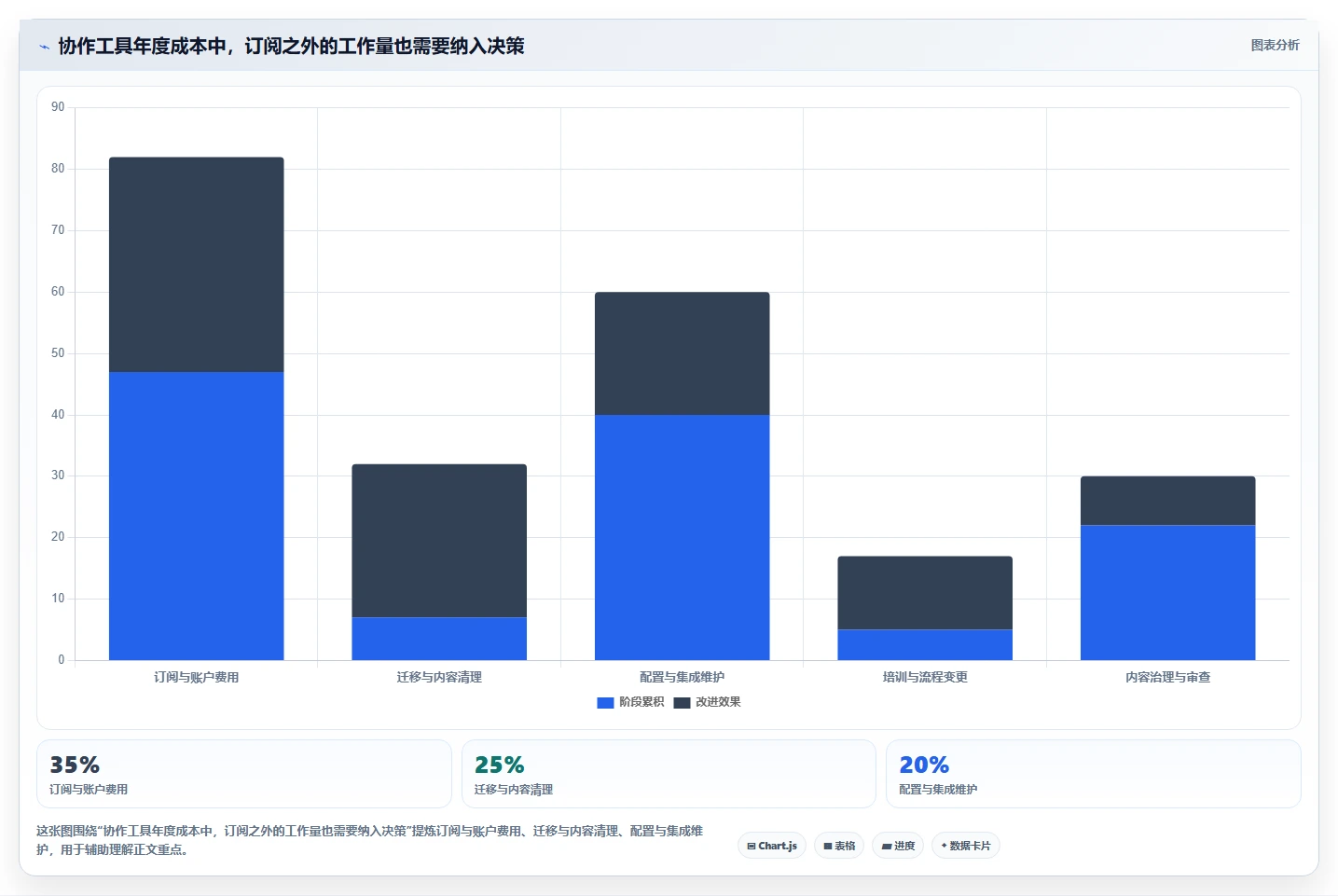
Task: Click the 内容治理与审查 x-axis label
Action: point(1168,677)
